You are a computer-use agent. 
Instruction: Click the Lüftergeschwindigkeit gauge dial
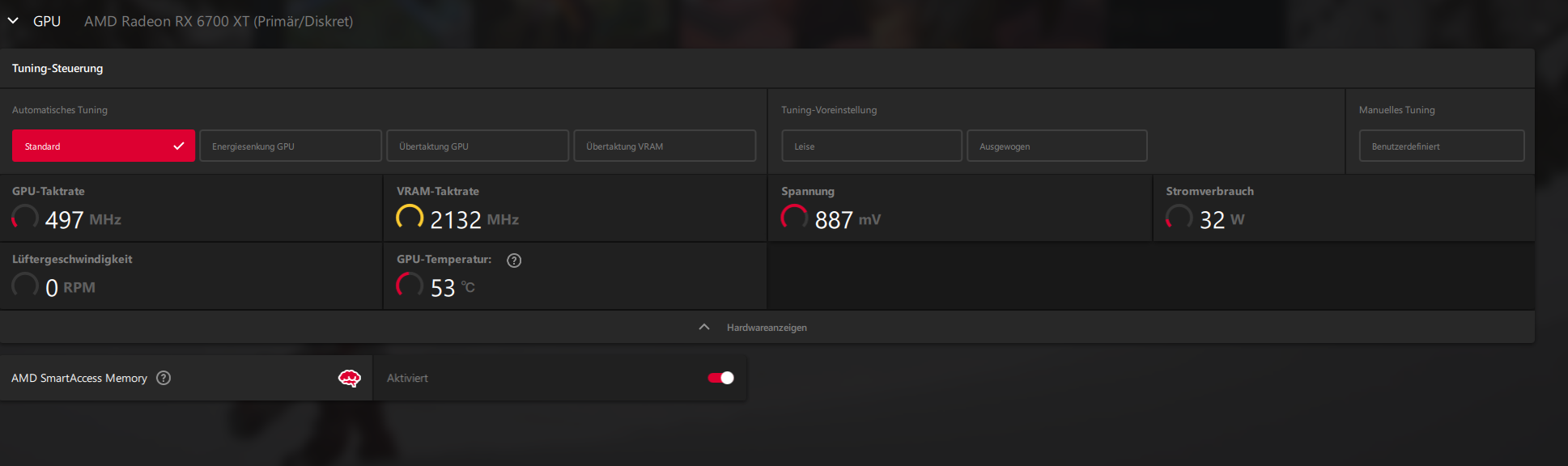(25, 285)
